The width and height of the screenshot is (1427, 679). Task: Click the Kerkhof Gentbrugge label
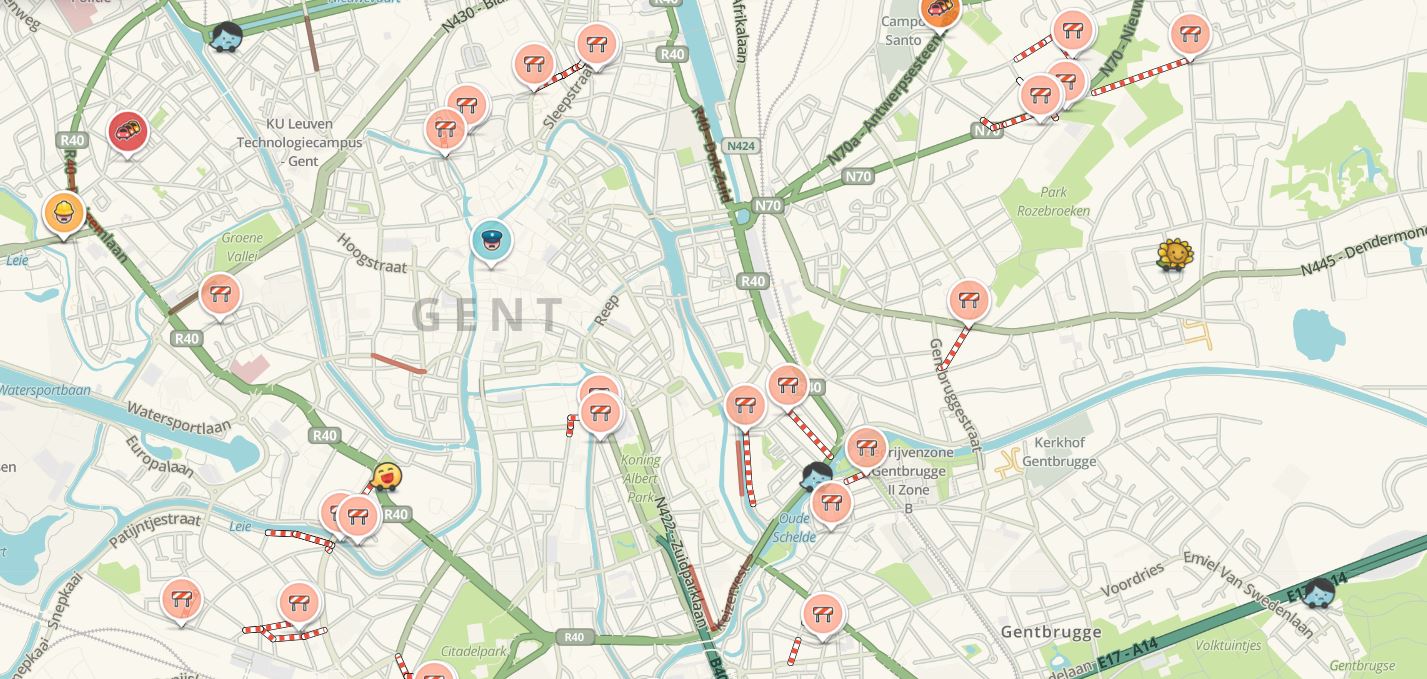pyautogui.click(x=1060, y=452)
